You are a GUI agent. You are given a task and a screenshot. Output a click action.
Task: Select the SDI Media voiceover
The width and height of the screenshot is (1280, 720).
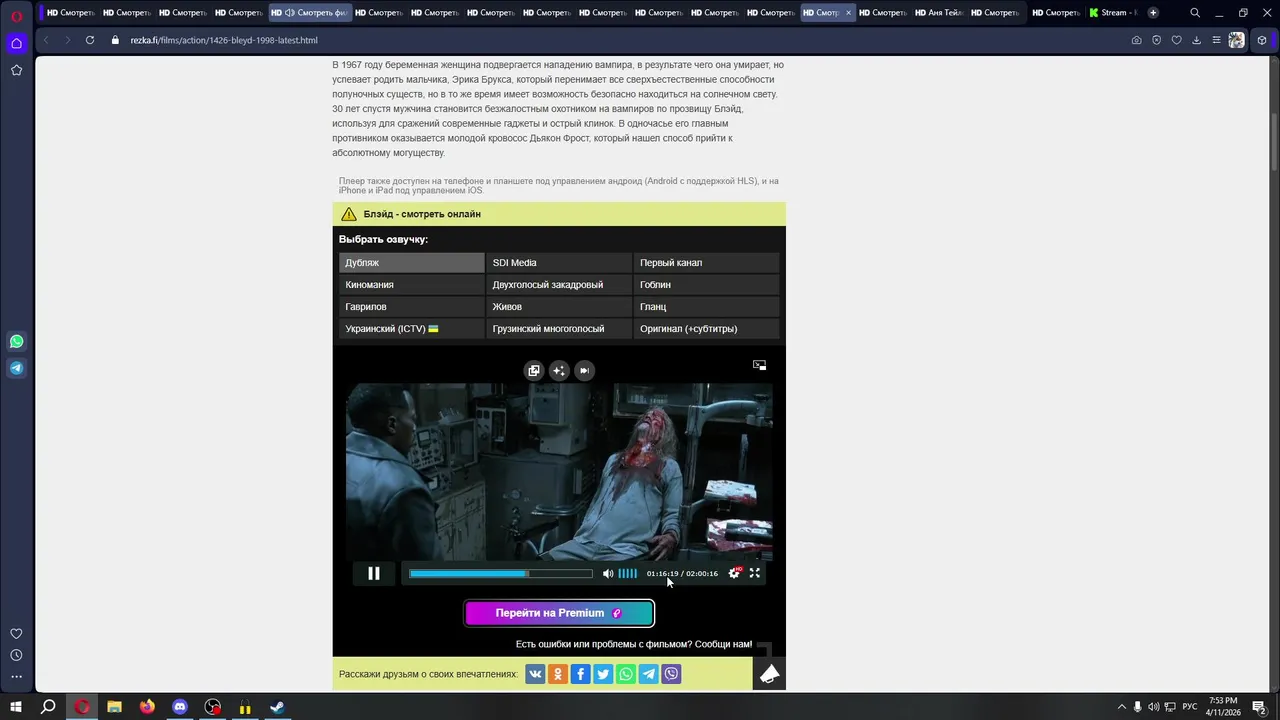tap(559, 263)
